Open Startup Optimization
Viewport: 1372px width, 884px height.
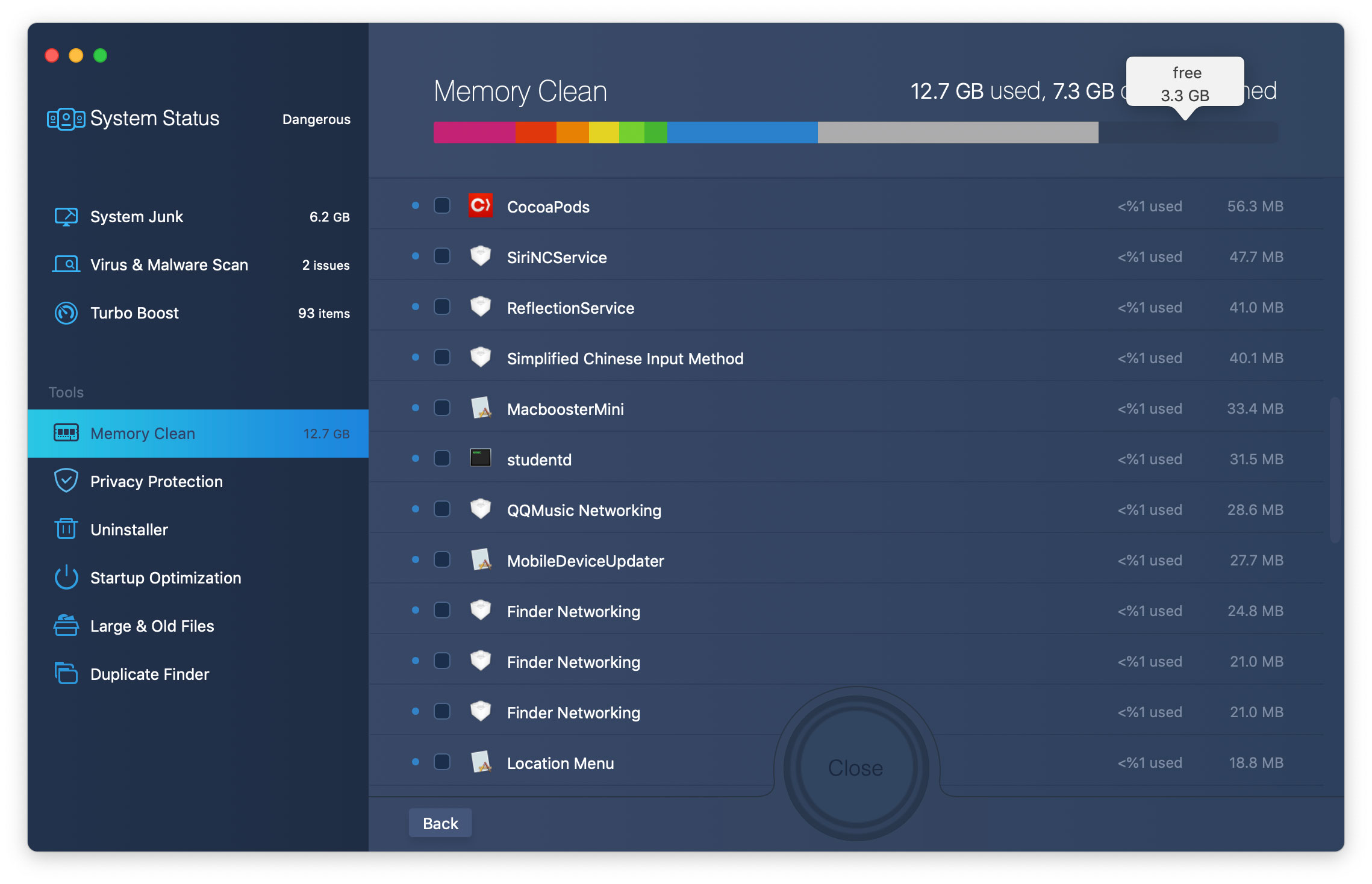point(198,578)
